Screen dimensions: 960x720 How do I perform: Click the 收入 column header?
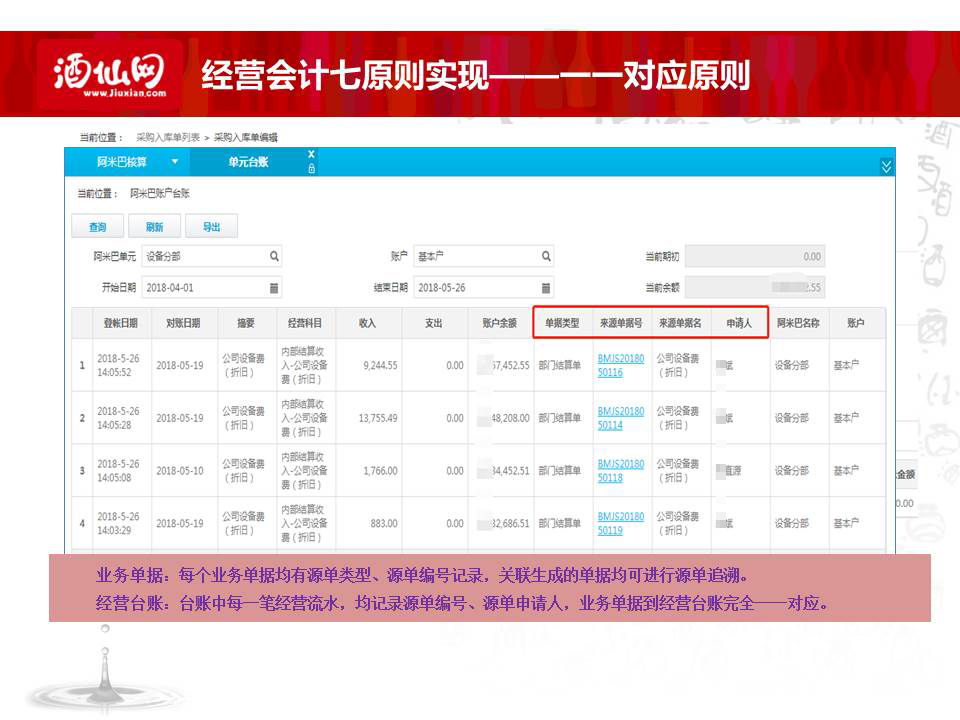click(367, 324)
